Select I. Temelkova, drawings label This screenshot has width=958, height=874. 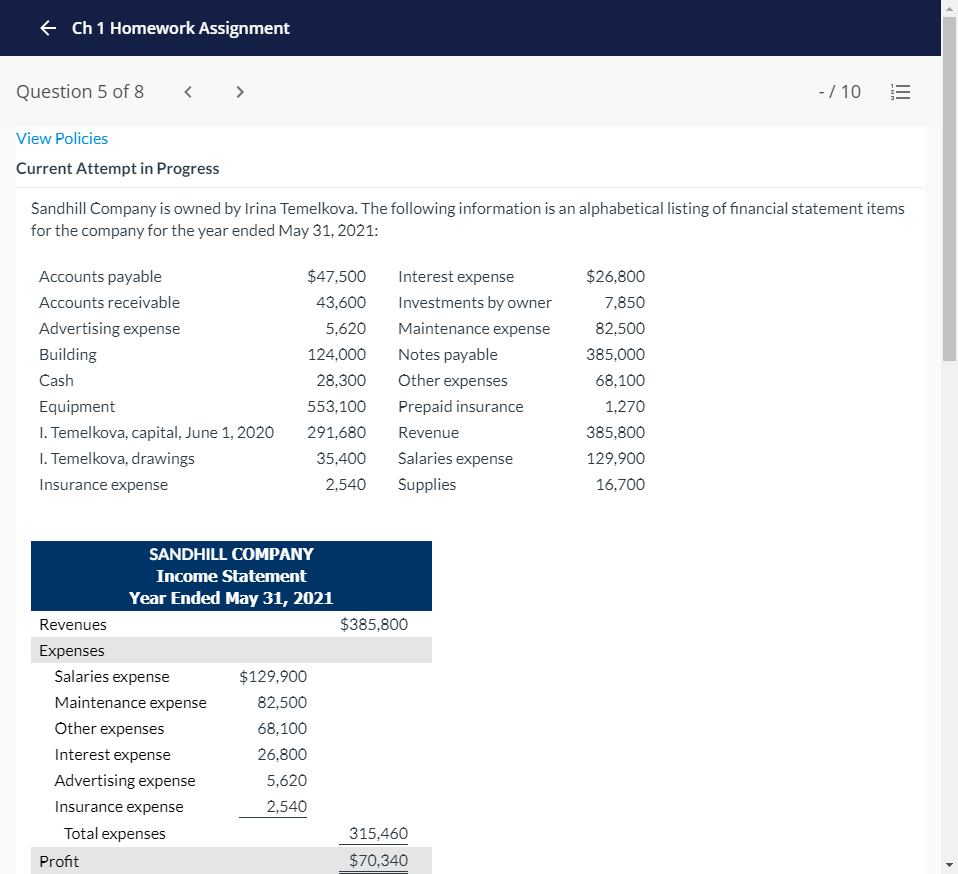point(117,459)
